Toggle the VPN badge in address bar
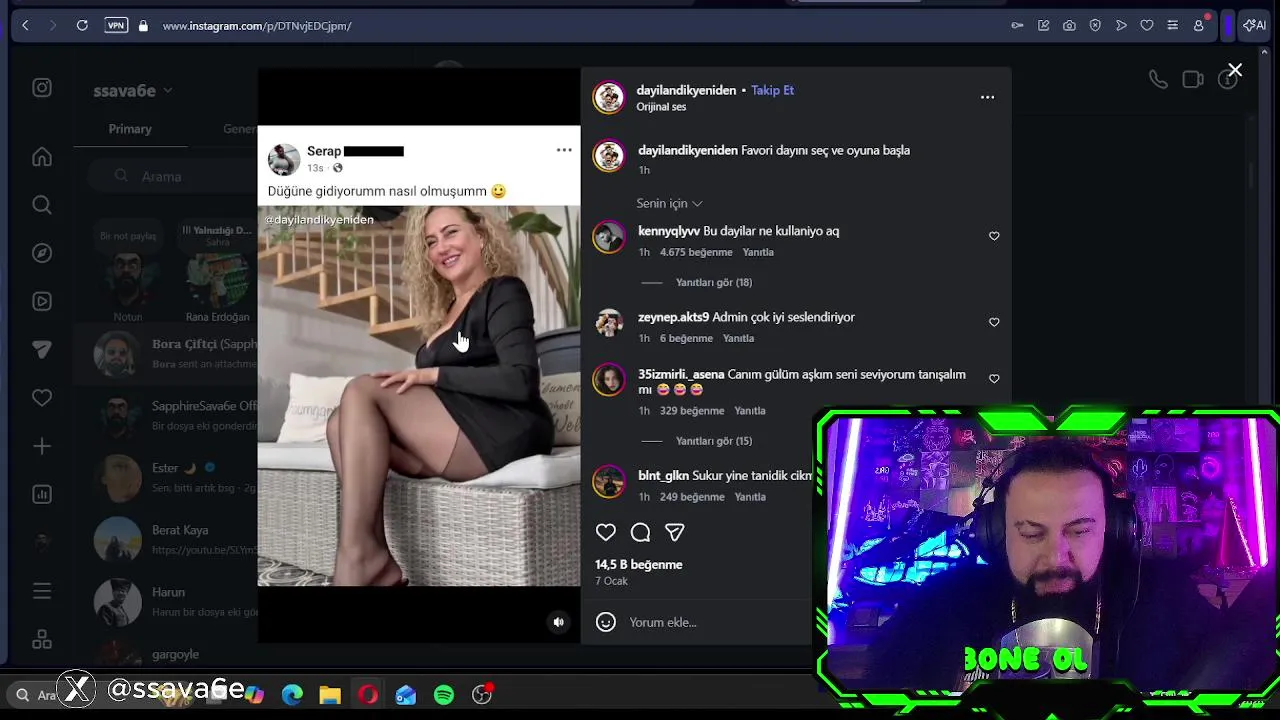The image size is (1280, 720). [116, 25]
